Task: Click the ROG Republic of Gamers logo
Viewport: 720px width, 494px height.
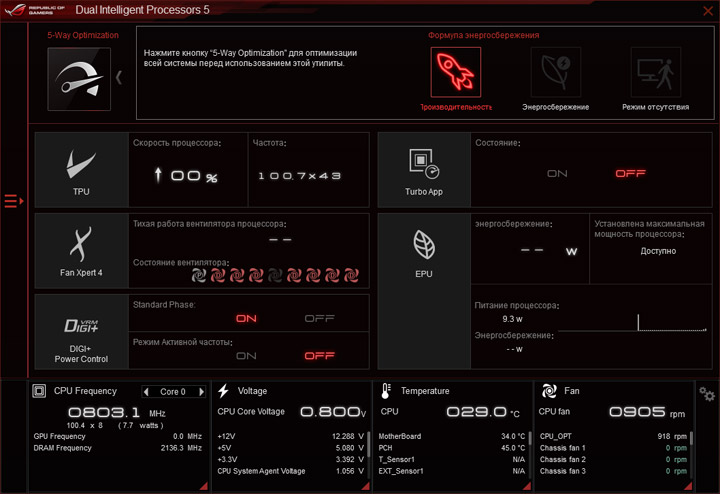Action: (x=35, y=10)
